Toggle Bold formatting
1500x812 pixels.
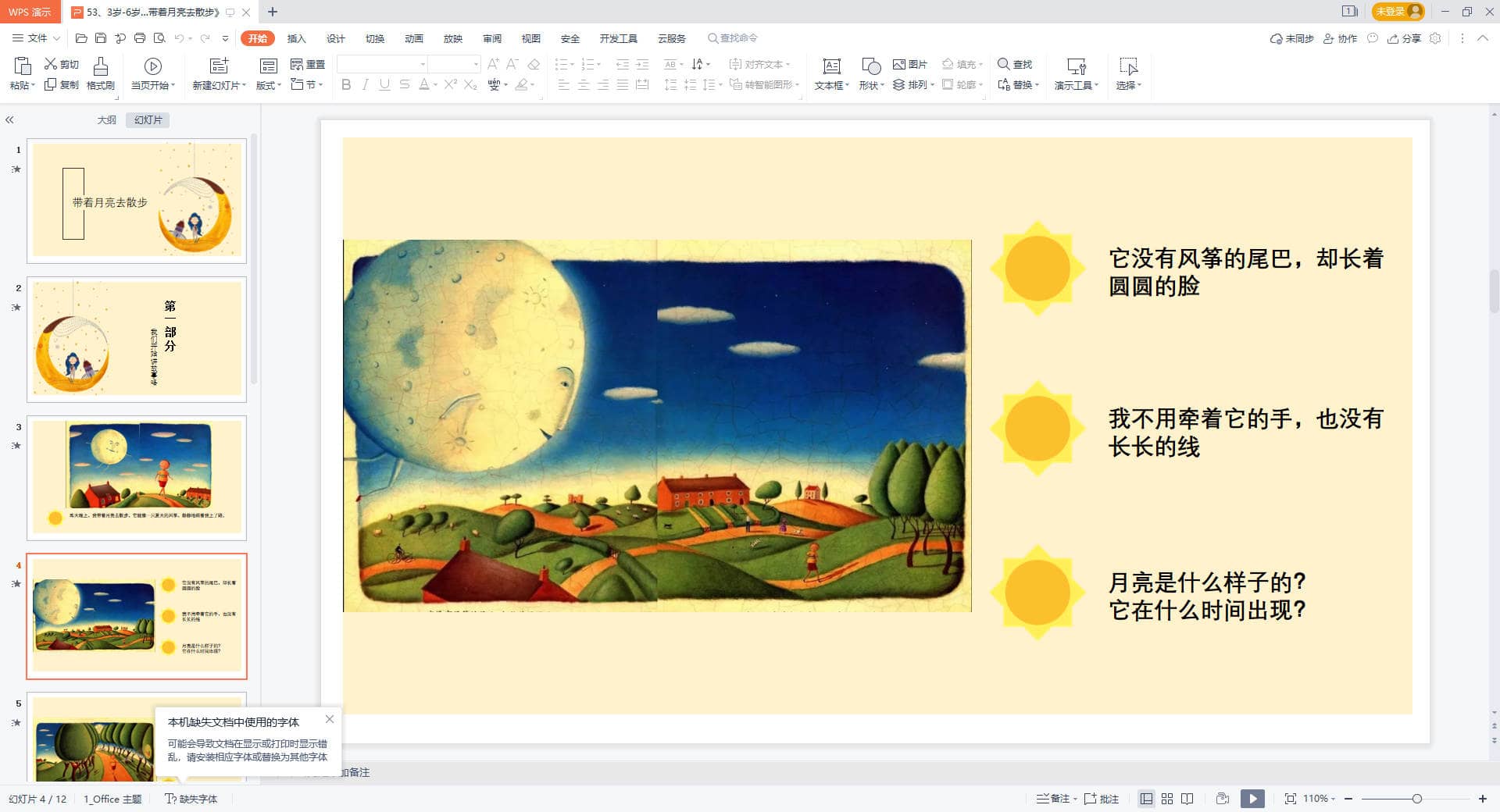click(346, 84)
